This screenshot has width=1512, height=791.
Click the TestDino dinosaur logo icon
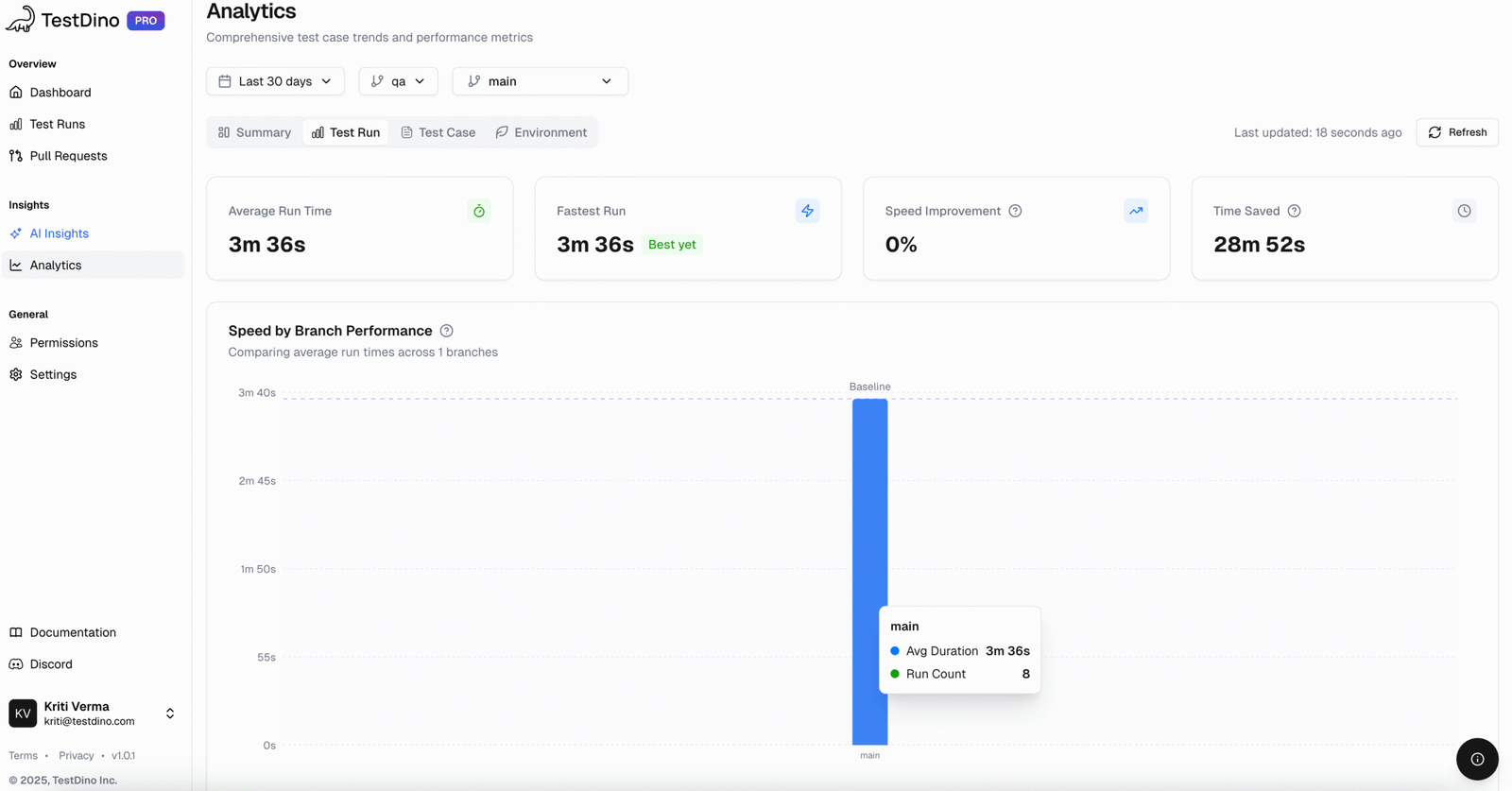click(20, 19)
